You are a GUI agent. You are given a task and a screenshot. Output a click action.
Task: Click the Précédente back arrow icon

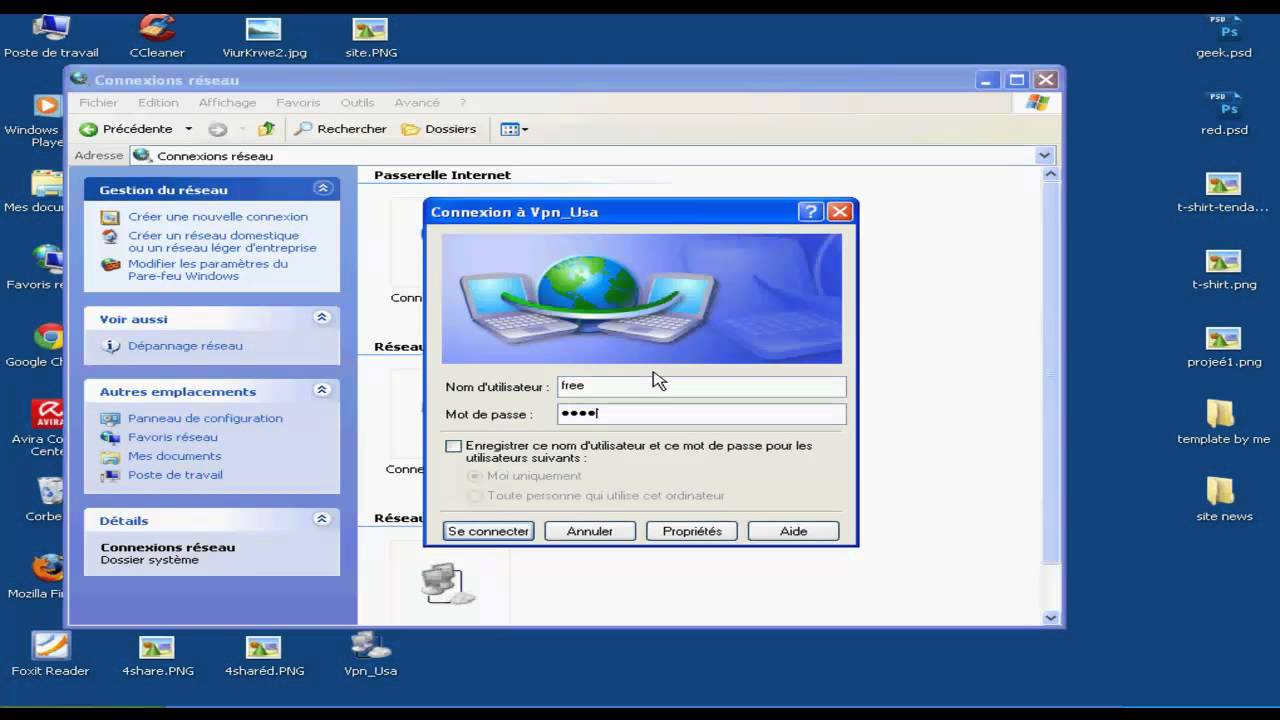tap(88, 129)
